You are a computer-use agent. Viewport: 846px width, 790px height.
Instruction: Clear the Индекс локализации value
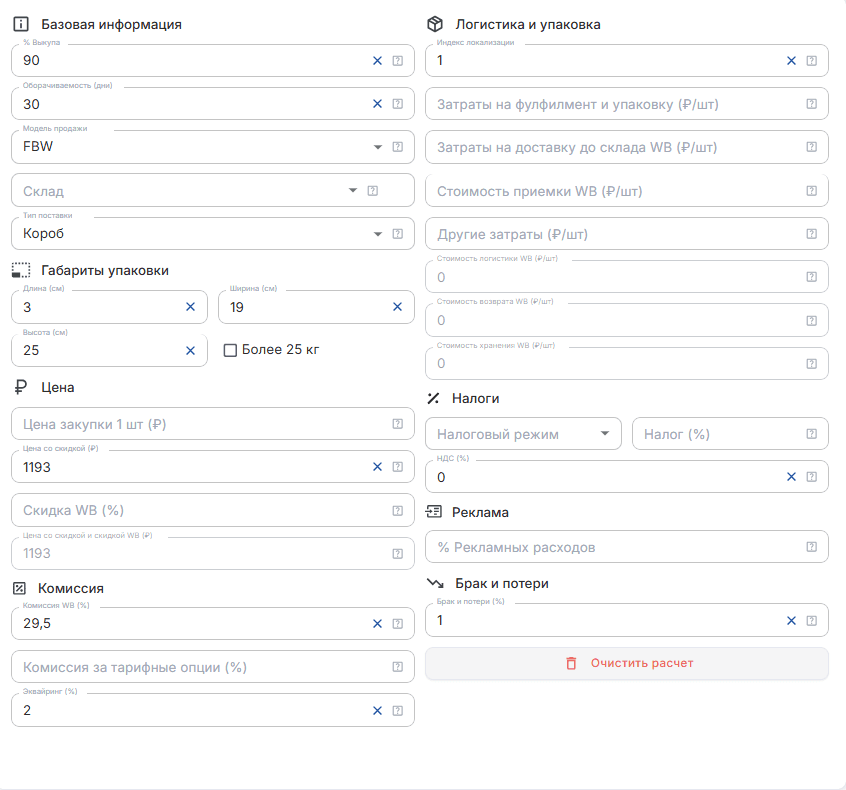click(791, 61)
